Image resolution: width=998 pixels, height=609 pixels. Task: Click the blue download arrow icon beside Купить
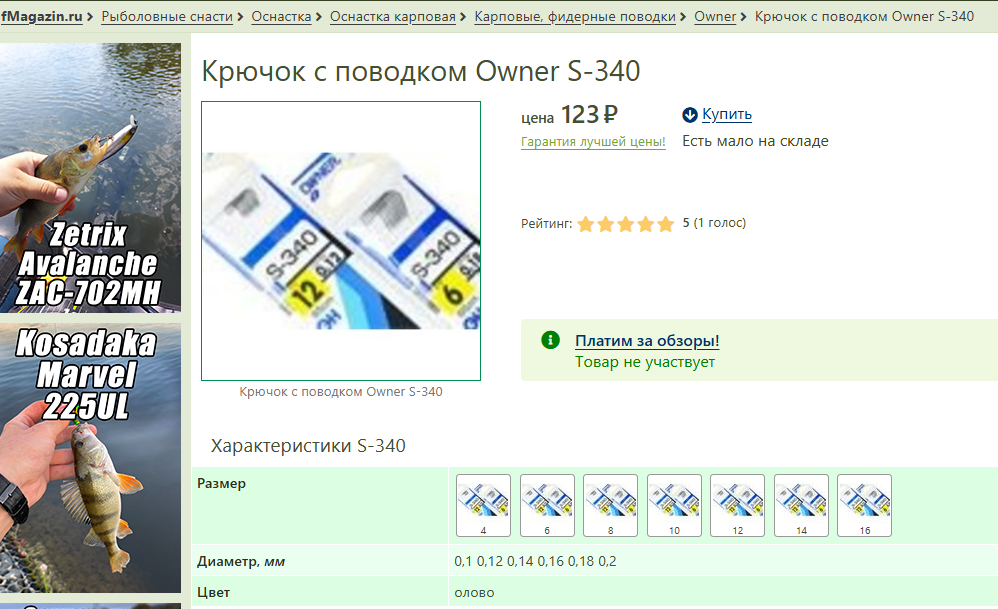point(689,115)
